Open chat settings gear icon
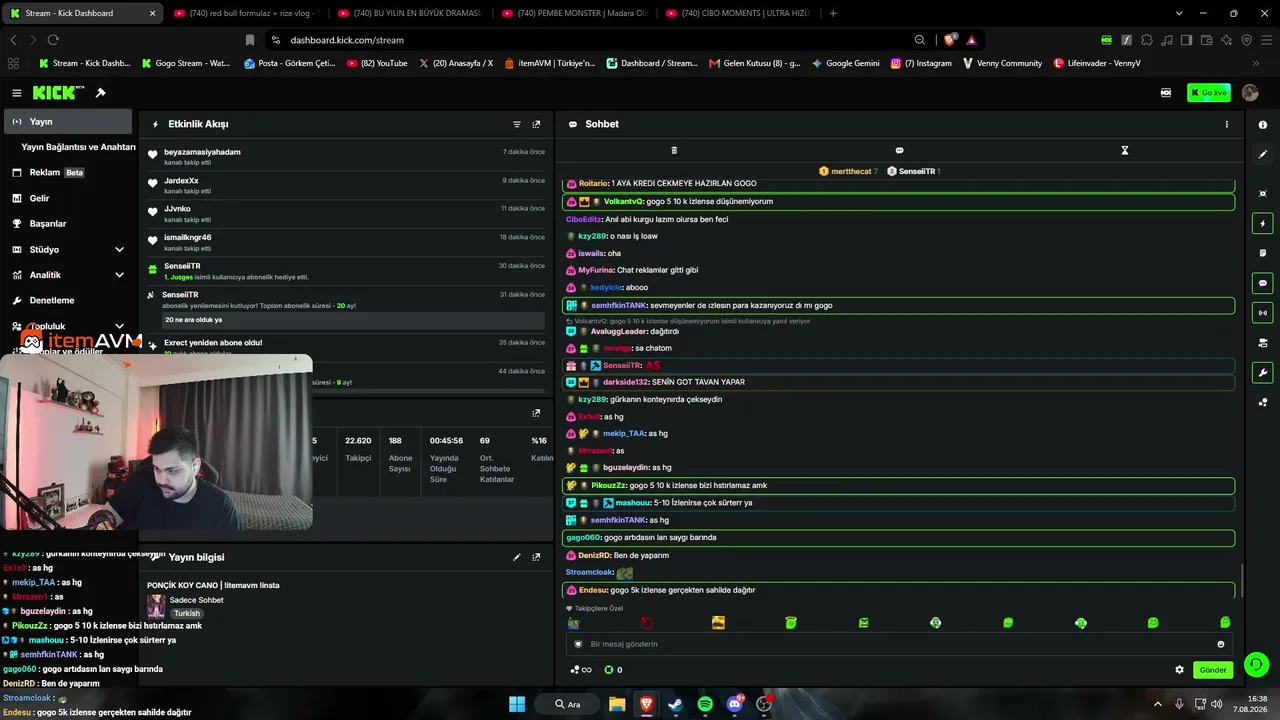This screenshot has width=1280, height=720. [x=1179, y=670]
